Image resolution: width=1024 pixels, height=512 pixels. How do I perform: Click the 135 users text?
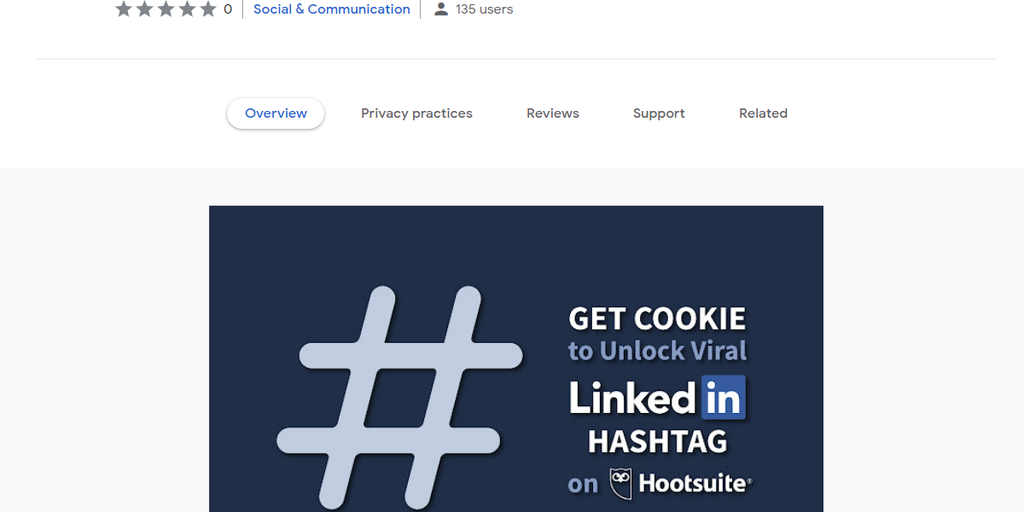485,9
